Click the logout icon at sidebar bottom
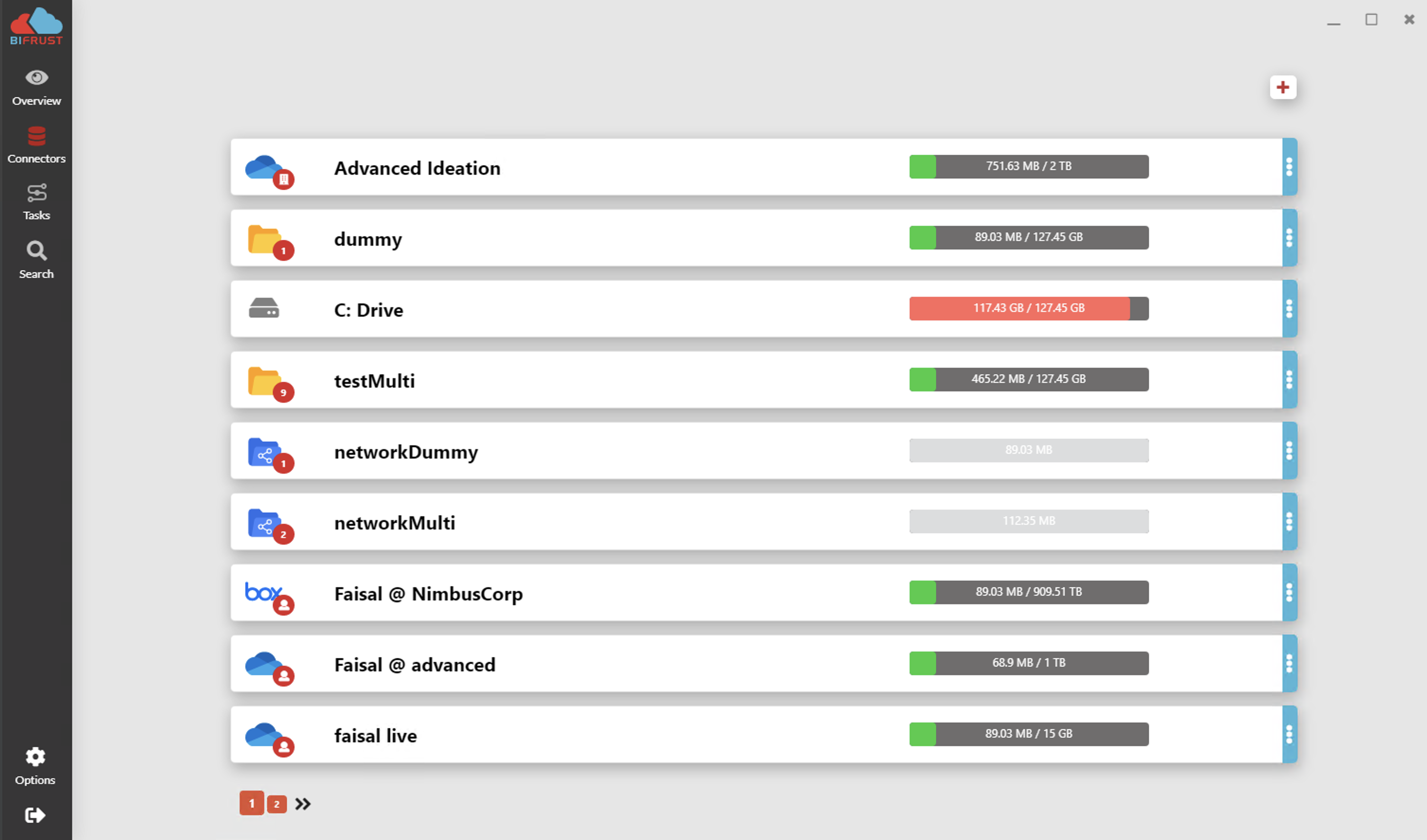This screenshot has height=840, width=1427. tap(35, 815)
